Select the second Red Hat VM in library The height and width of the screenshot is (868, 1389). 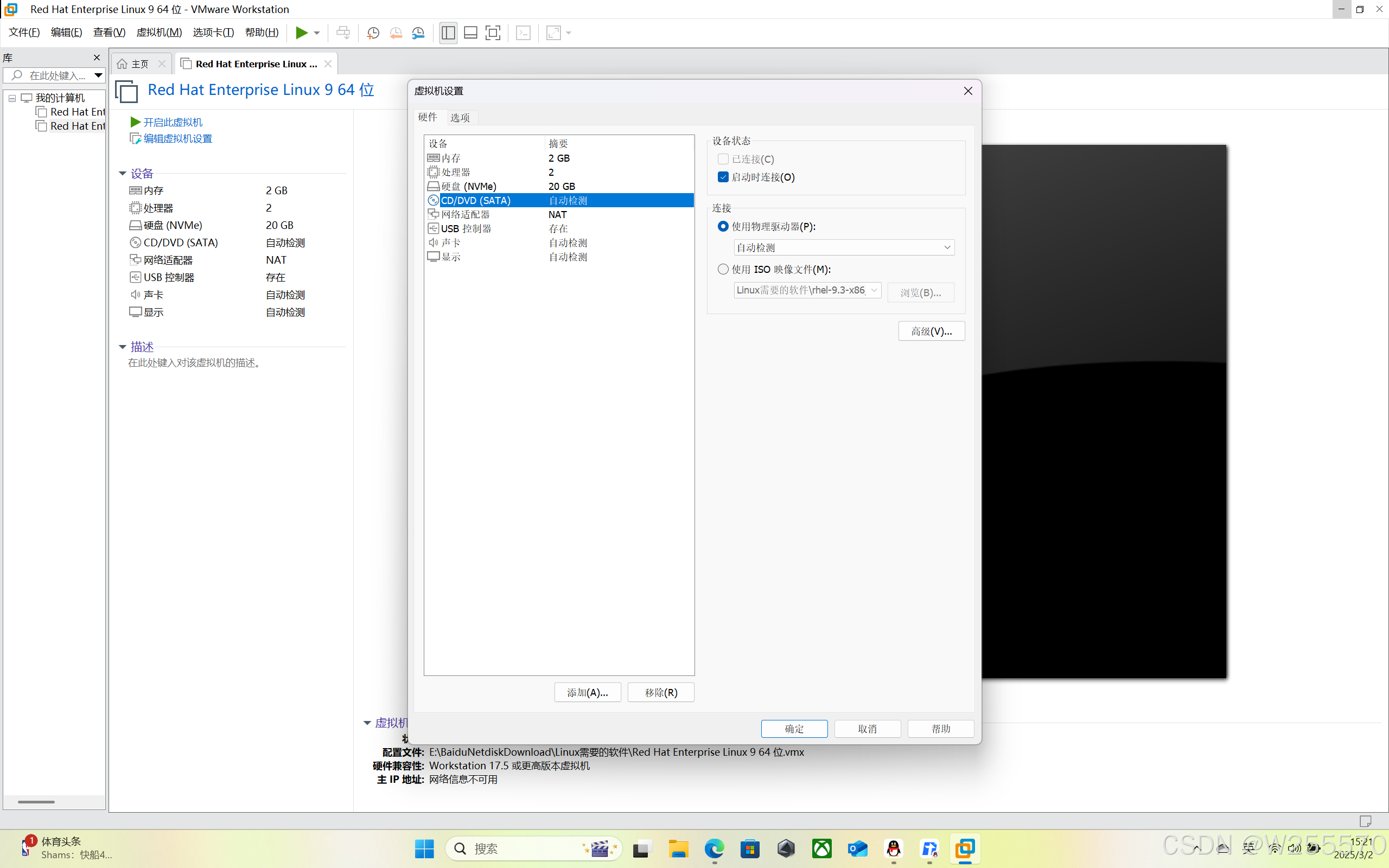(71, 126)
